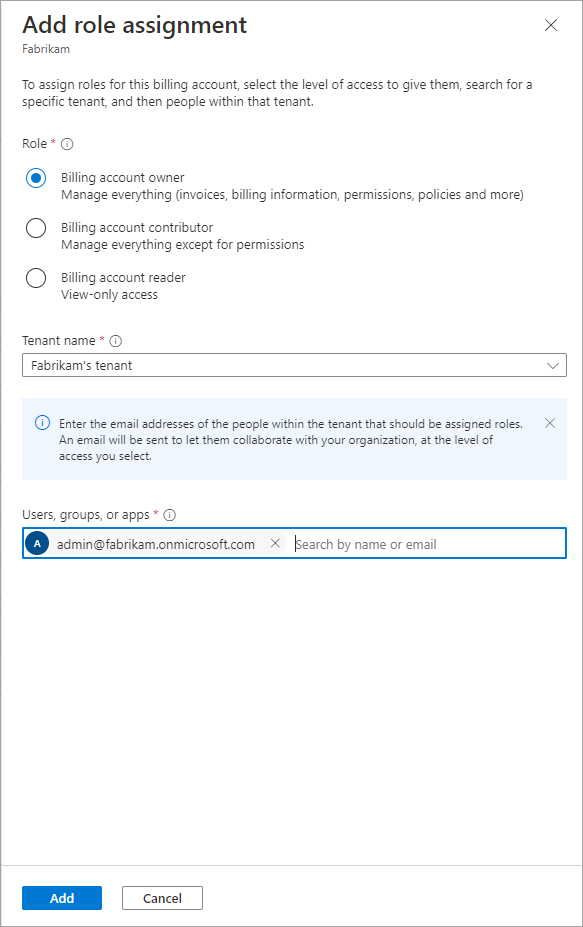Screen dimensions: 583x927
Task: Click the Cancel button
Action: [x=163, y=898]
